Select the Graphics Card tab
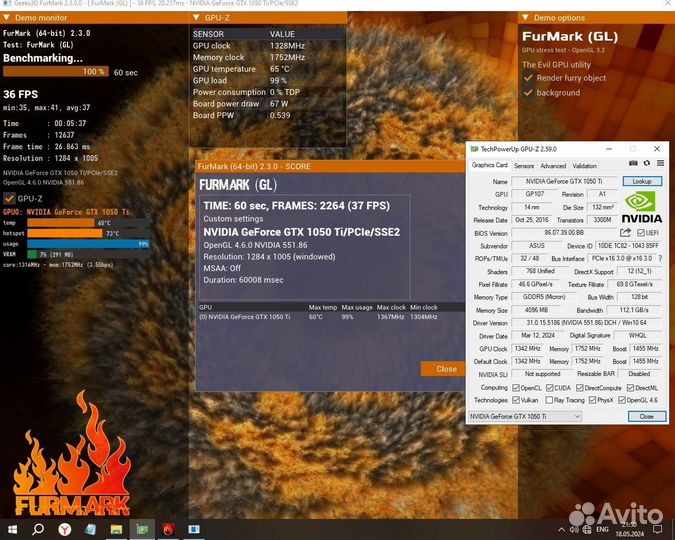The width and height of the screenshot is (675, 540). [489, 165]
